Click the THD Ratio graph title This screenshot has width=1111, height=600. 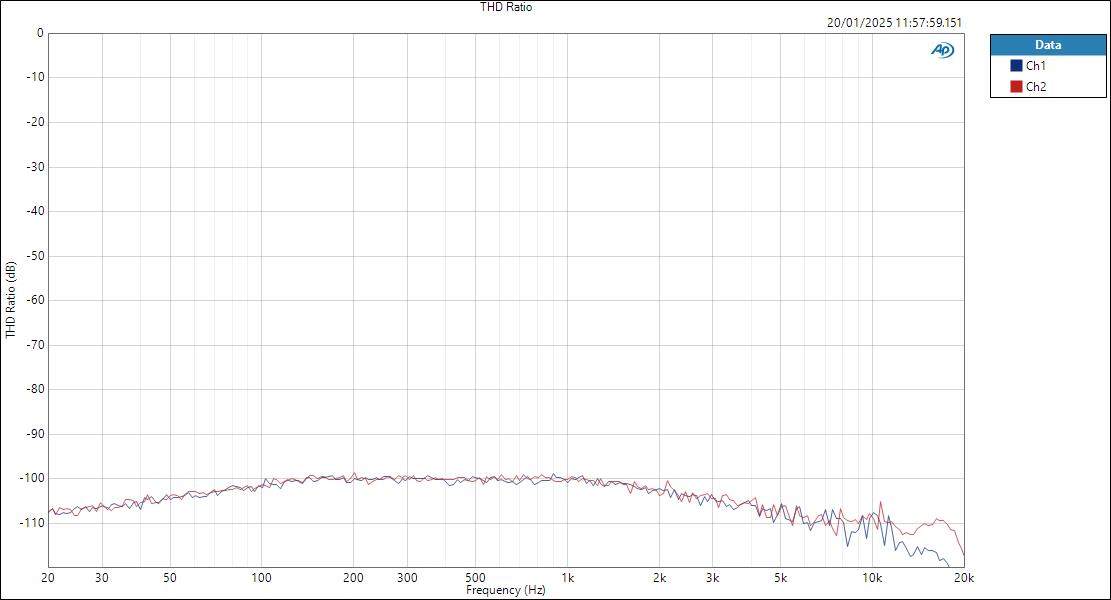point(506,7)
